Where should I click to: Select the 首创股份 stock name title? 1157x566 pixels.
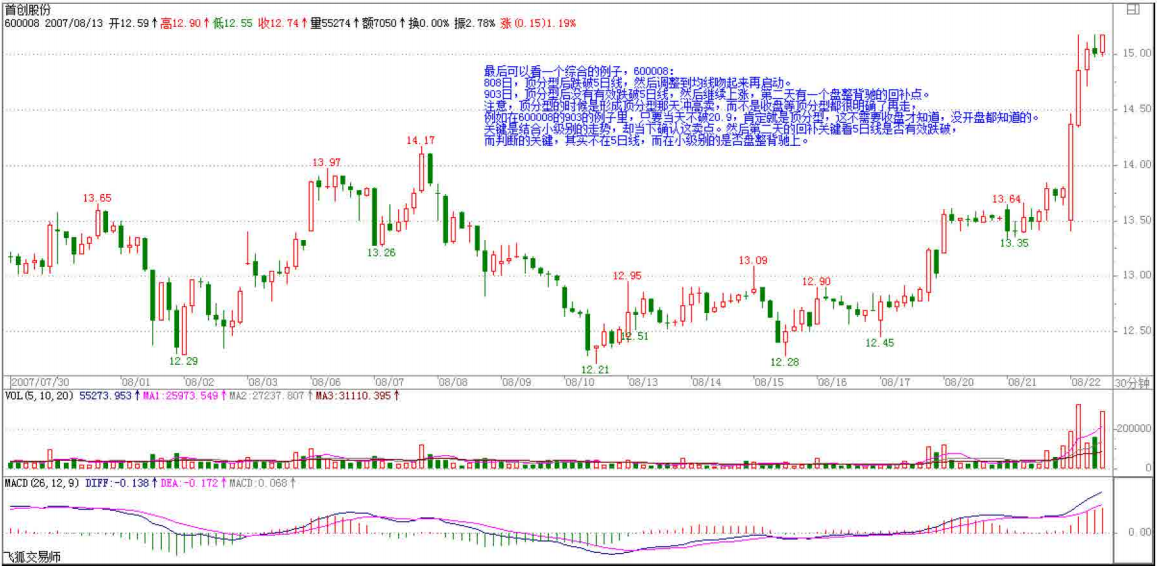(29, 9)
